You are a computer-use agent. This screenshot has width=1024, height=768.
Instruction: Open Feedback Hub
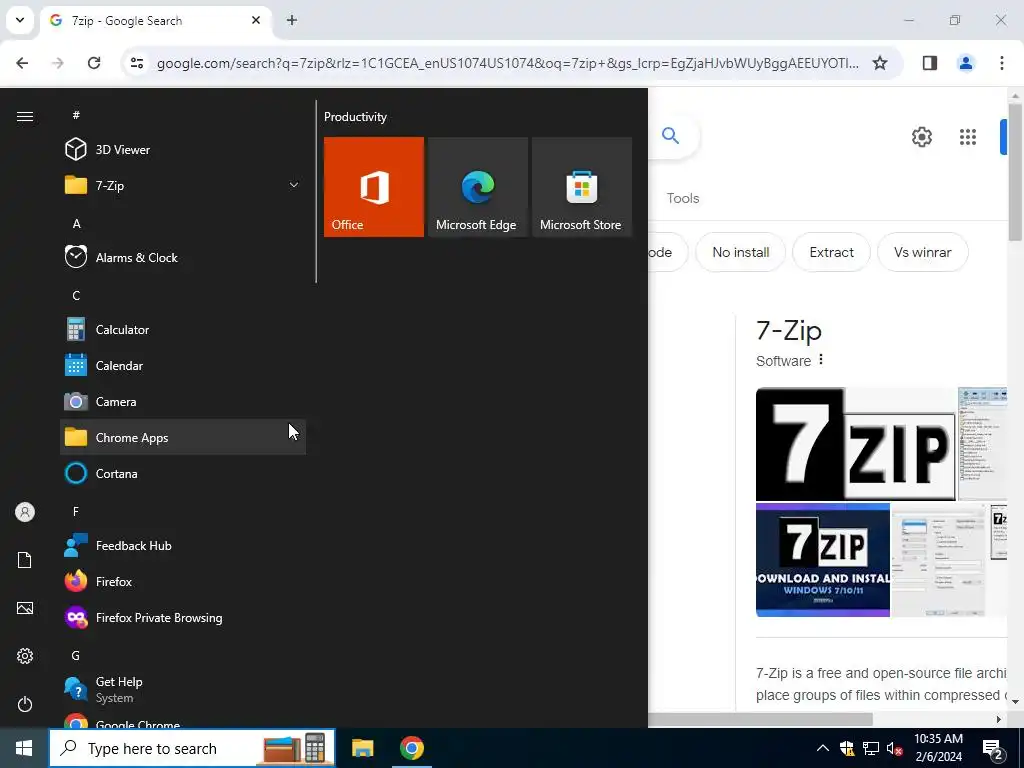coord(183,545)
